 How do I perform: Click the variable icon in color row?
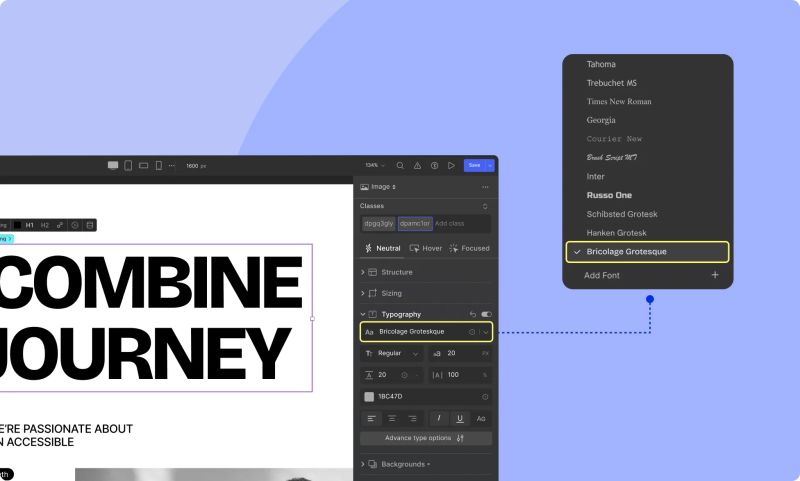tap(485, 397)
